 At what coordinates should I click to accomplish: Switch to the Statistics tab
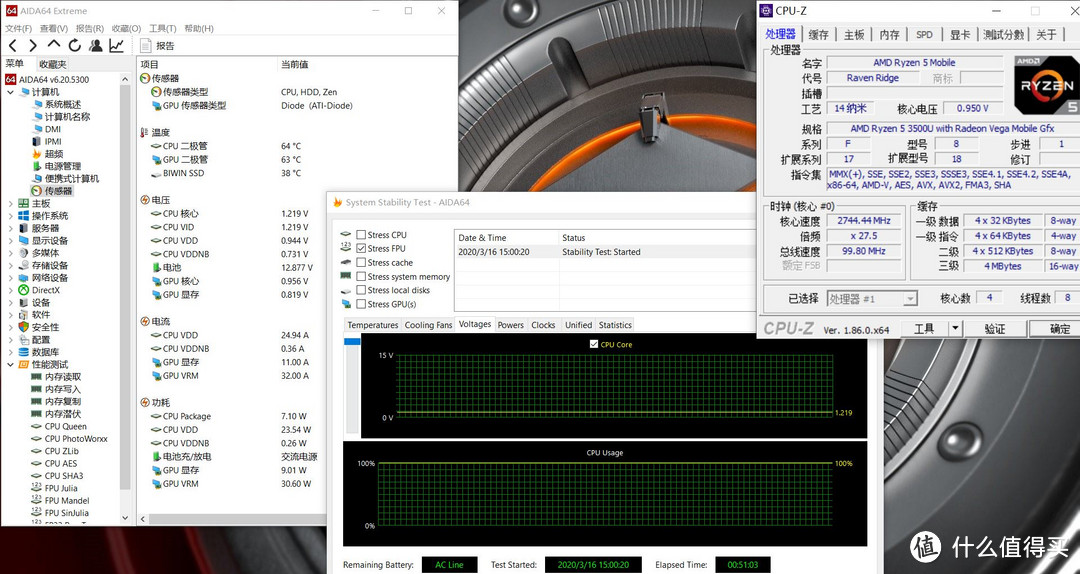(x=615, y=325)
